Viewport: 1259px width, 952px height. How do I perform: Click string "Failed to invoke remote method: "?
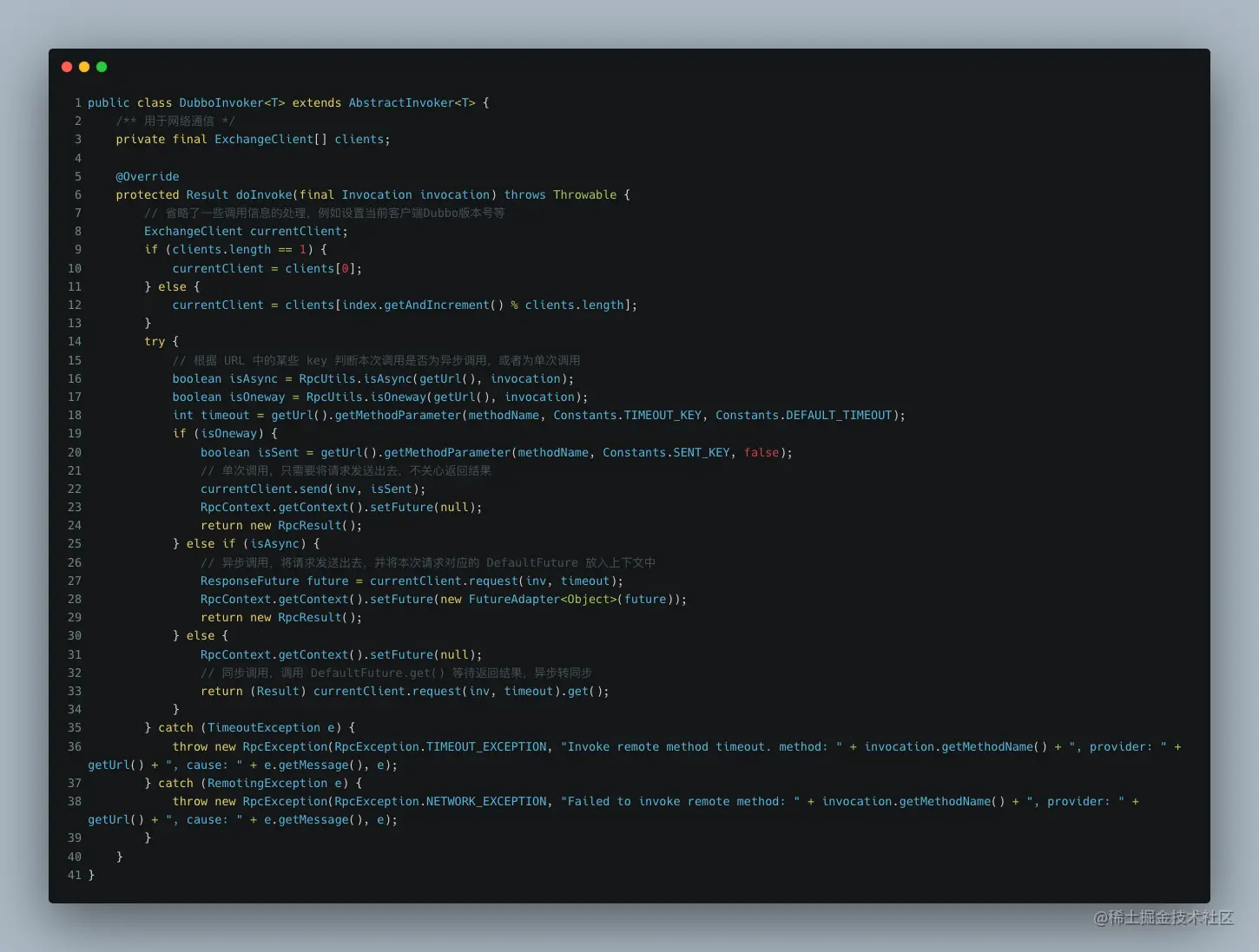[x=681, y=801]
